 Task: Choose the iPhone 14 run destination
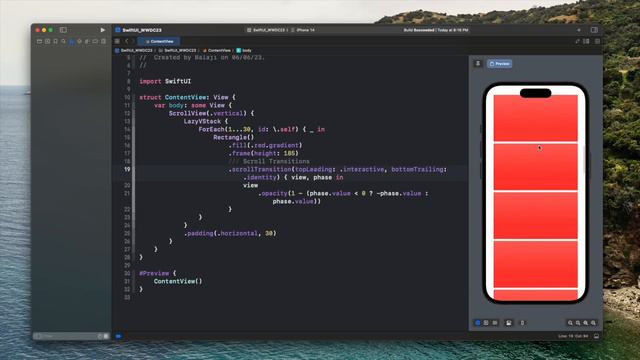pyautogui.click(x=303, y=30)
